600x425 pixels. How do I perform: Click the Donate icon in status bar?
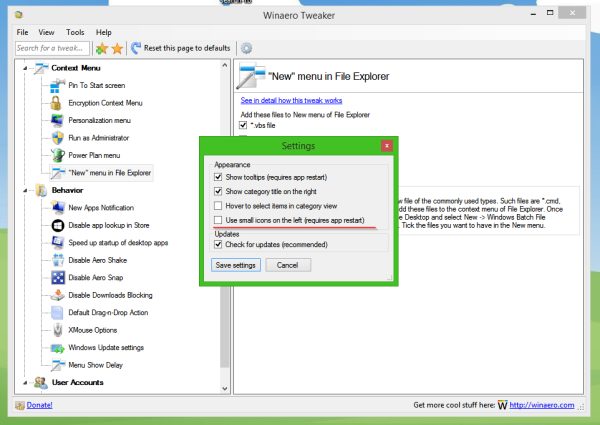pos(20,405)
